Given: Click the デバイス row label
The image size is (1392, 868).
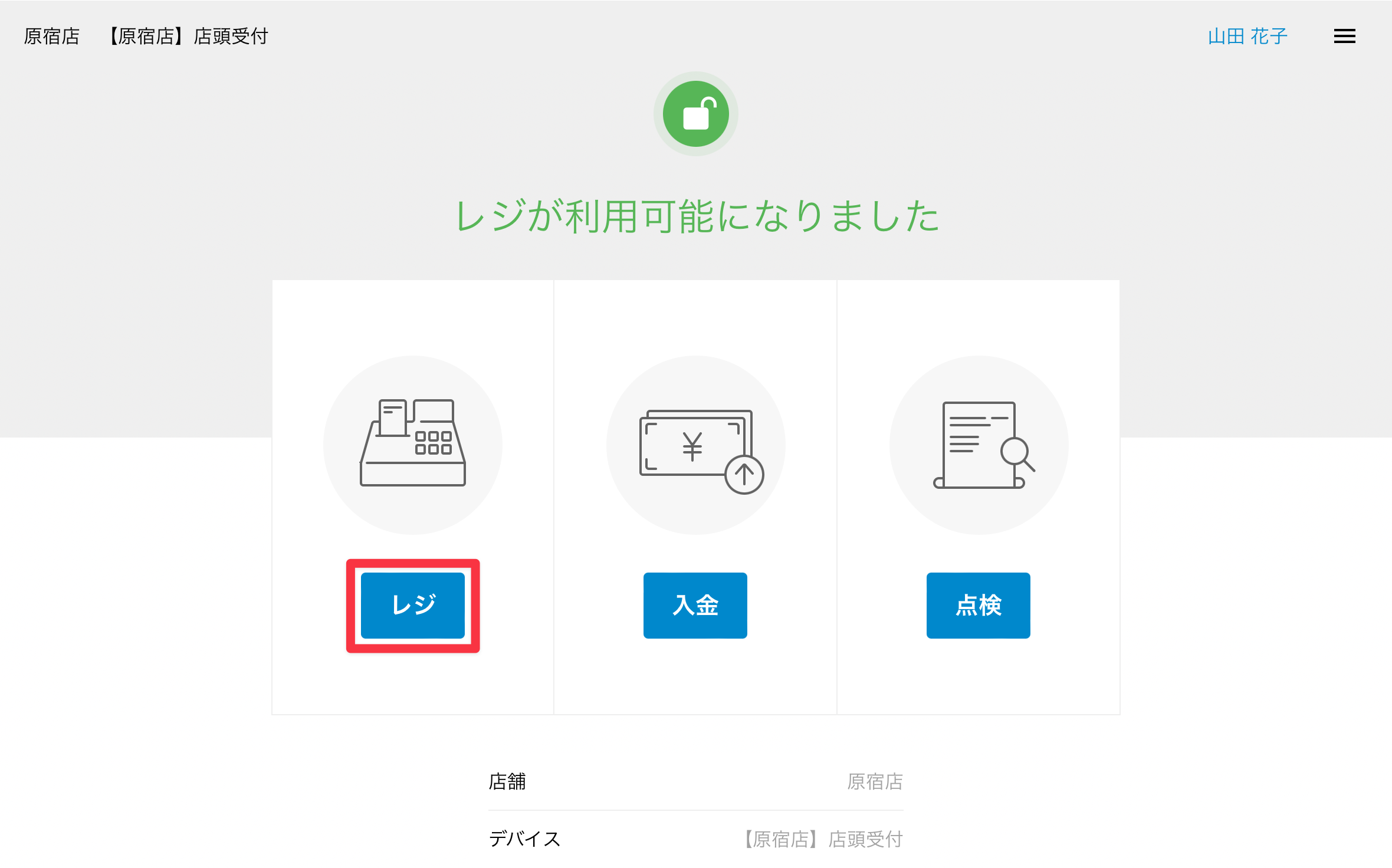Looking at the screenshot, I should (524, 839).
